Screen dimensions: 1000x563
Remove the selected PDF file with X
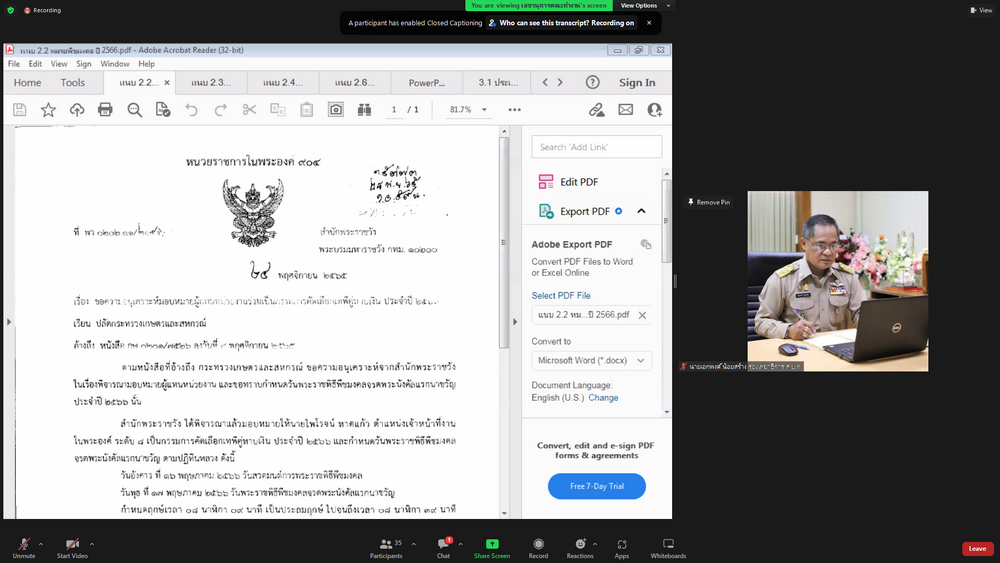642,315
